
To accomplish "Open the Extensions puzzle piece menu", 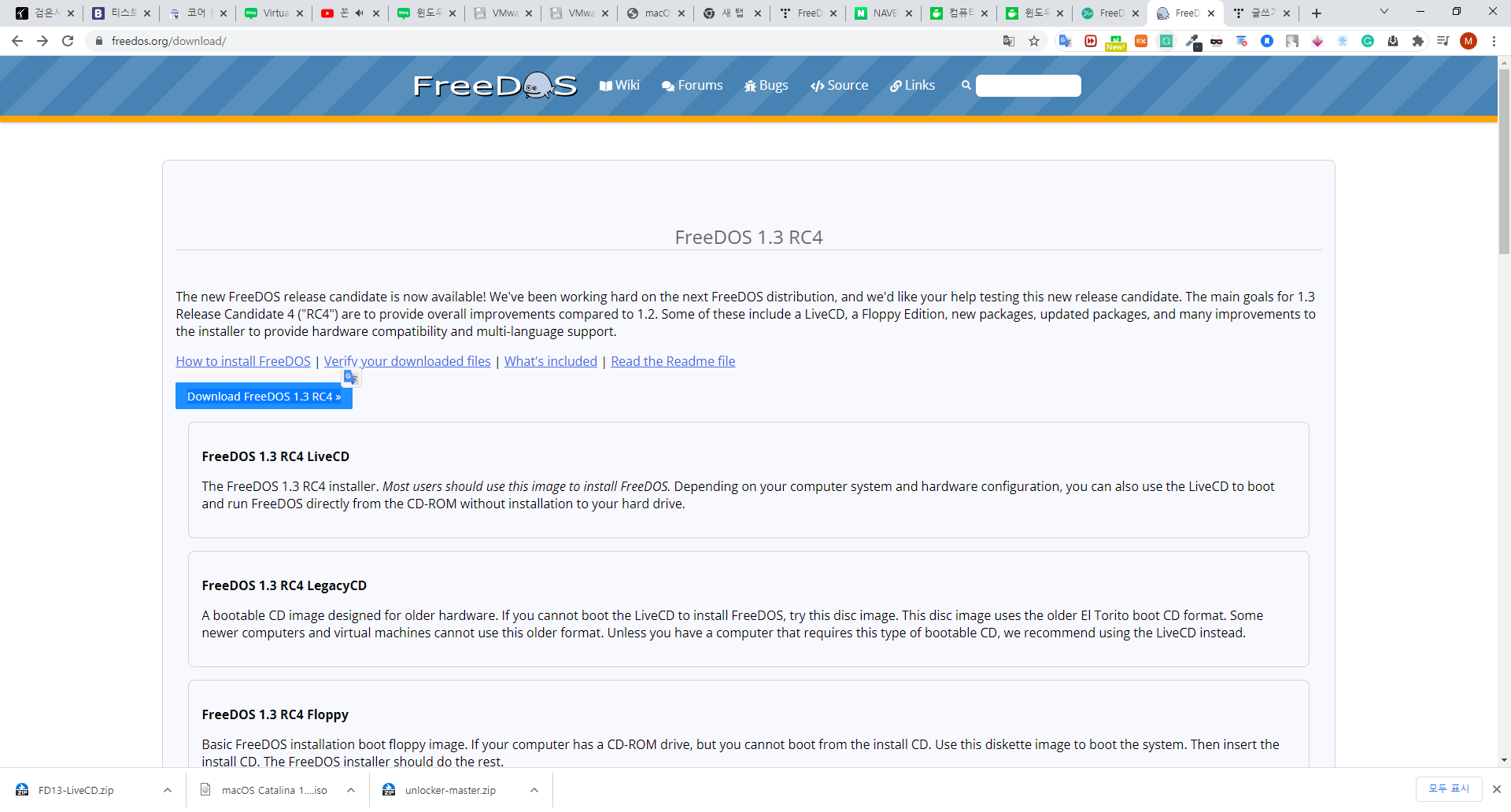I will pos(1418,41).
